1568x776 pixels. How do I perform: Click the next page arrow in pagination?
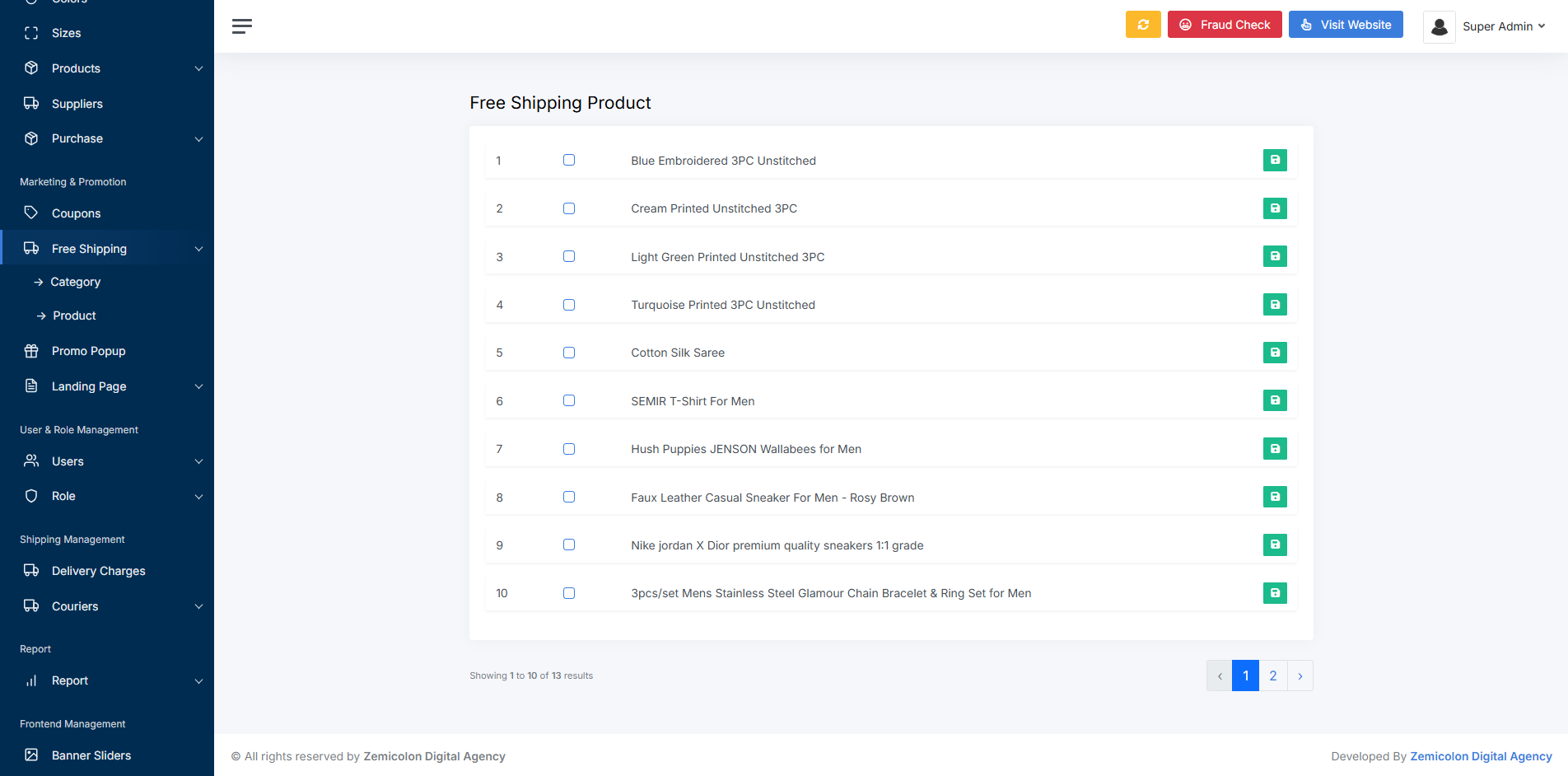(1300, 675)
